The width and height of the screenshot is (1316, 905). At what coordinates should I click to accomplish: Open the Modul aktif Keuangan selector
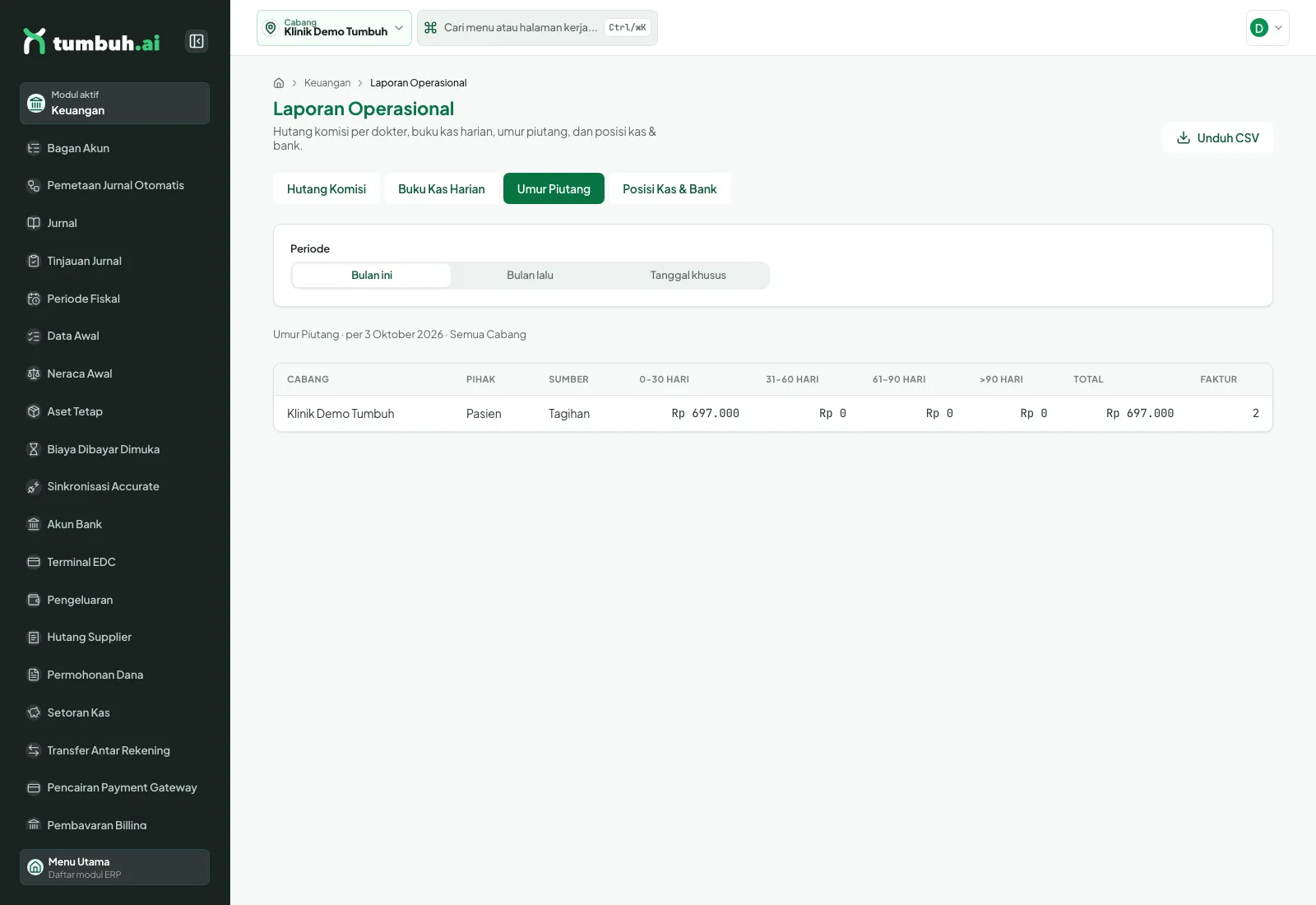(114, 103)
